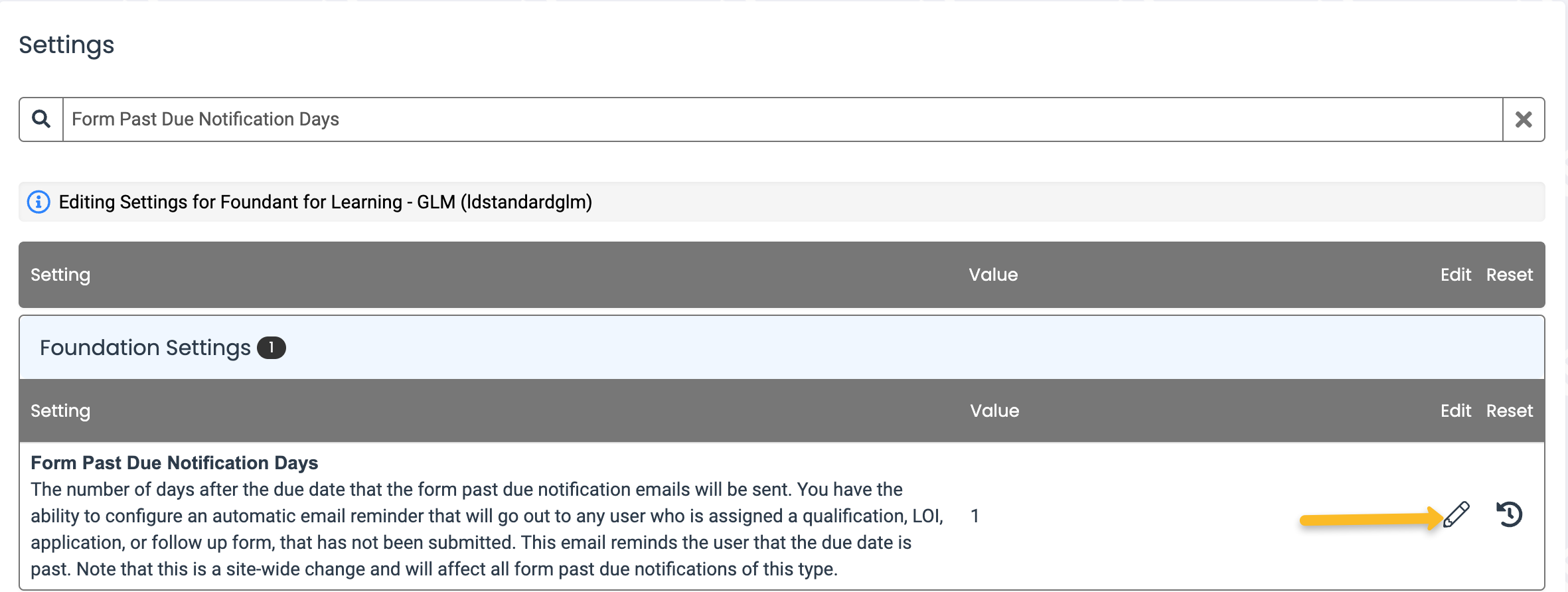Click the top Reset column header
Viewport: 1568px width, 592px height.
[1510, 275]
